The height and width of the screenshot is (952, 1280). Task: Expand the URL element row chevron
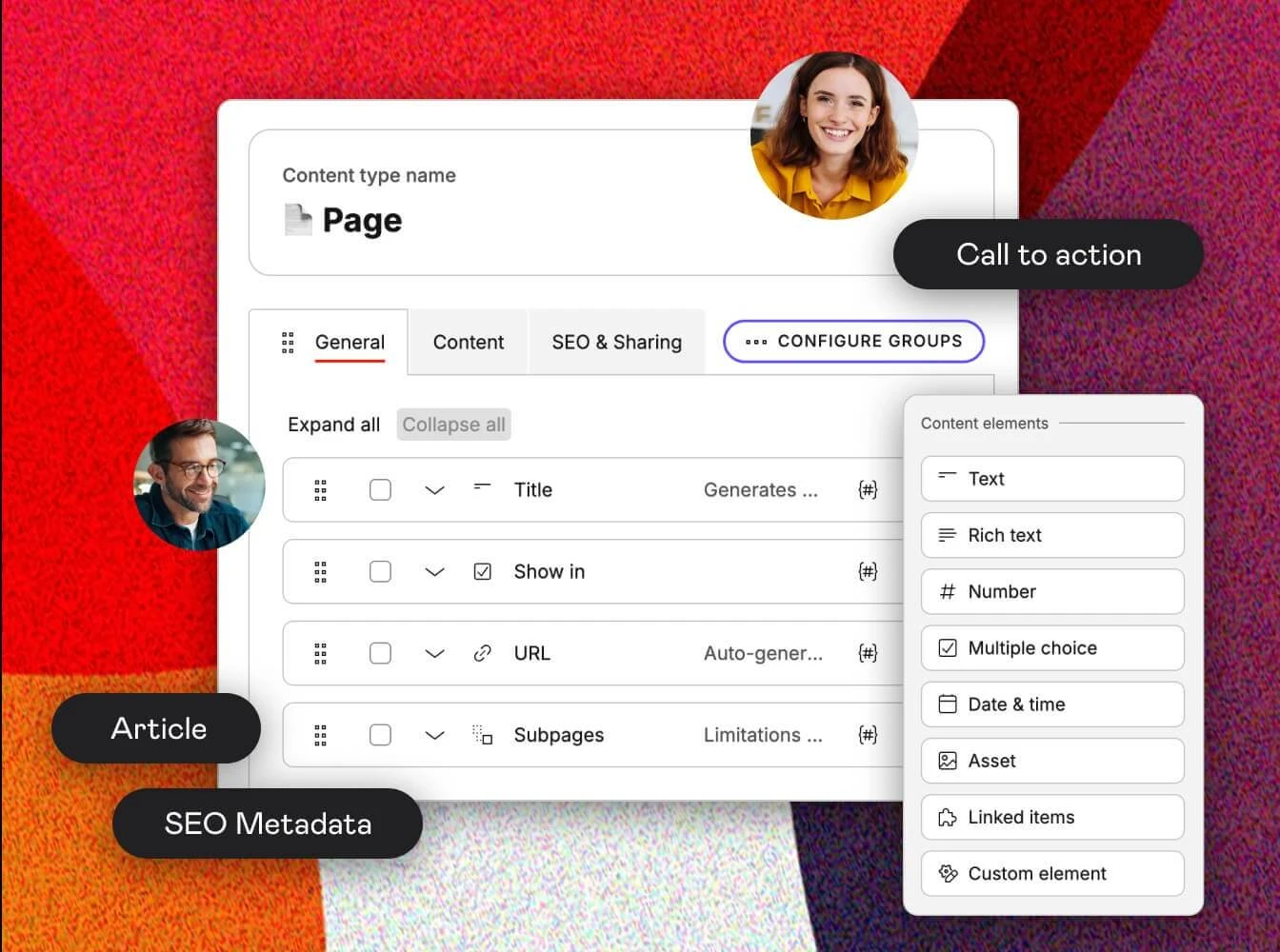pyautogui.click(x=434, y=653)
